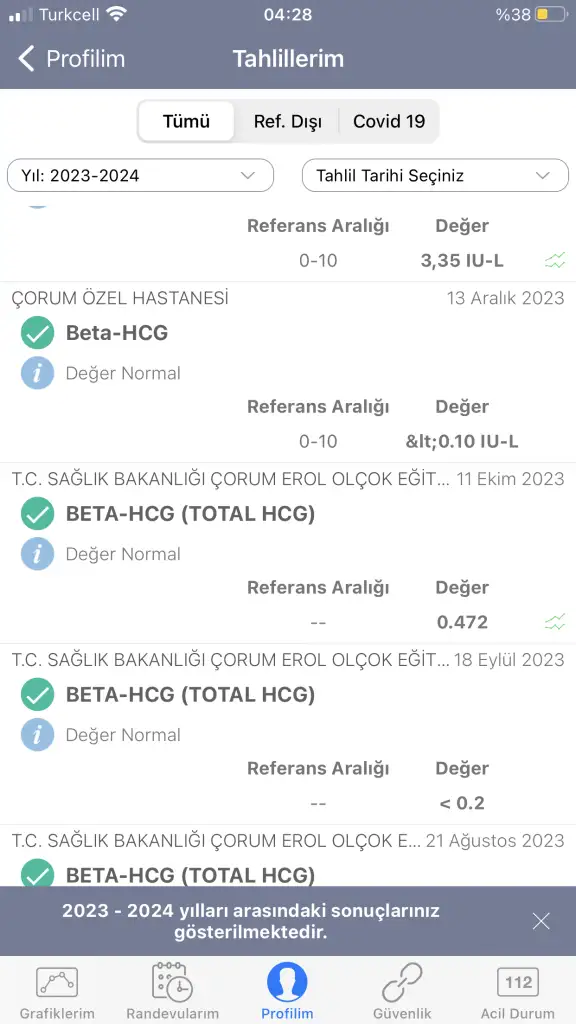Select the Tümü segment tab
Image resolution: width=576 pixels, height=1024 pixels.
(186, 121)
